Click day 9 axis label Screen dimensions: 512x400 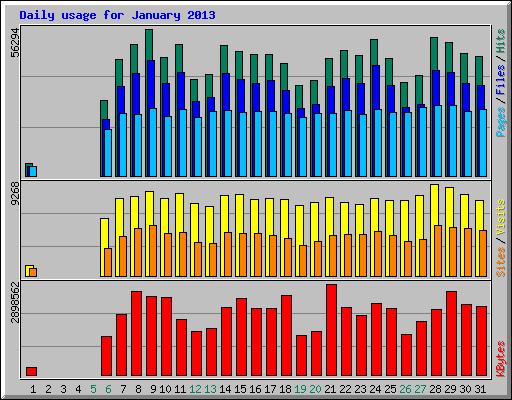(x=153, y=389)
